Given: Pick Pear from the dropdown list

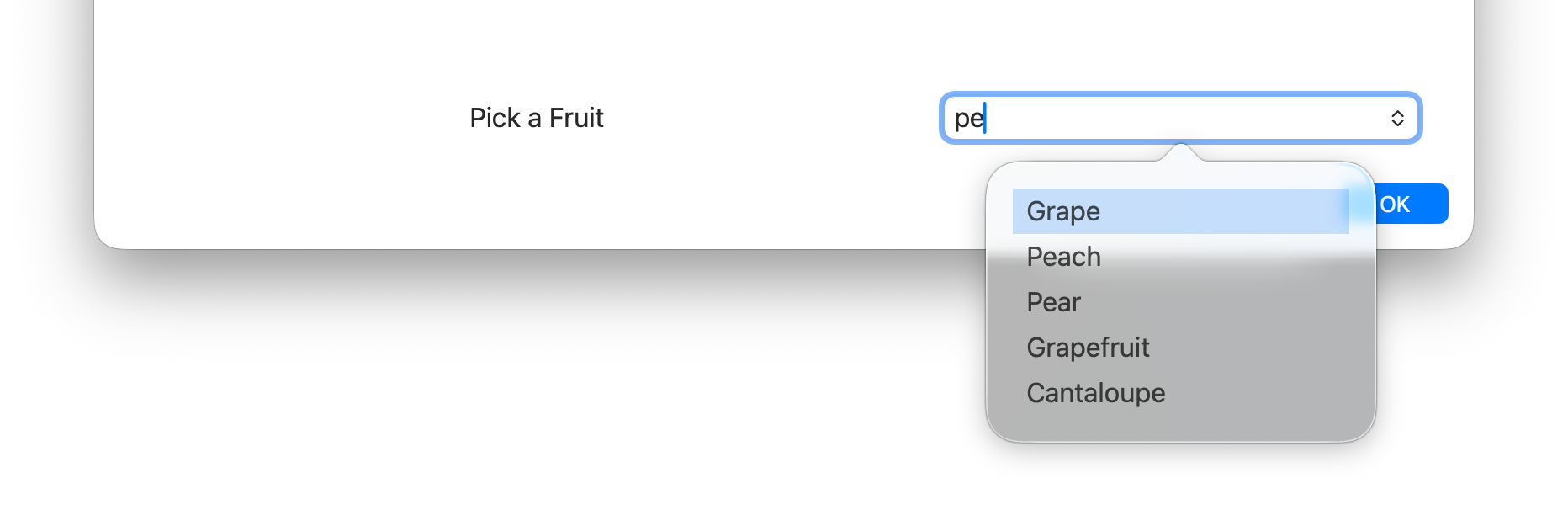Looking at the screenshot, I should click(x=1054, y=302).
